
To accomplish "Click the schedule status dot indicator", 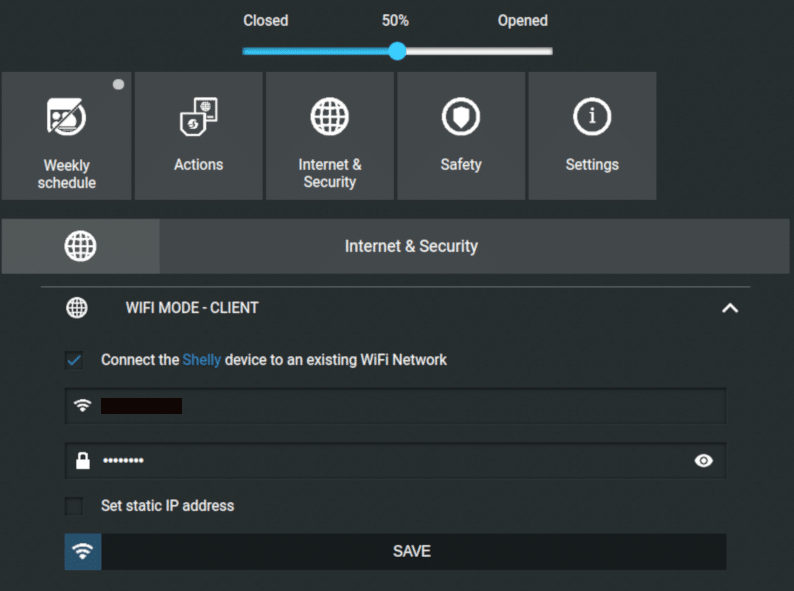I will tap(118, 84).
